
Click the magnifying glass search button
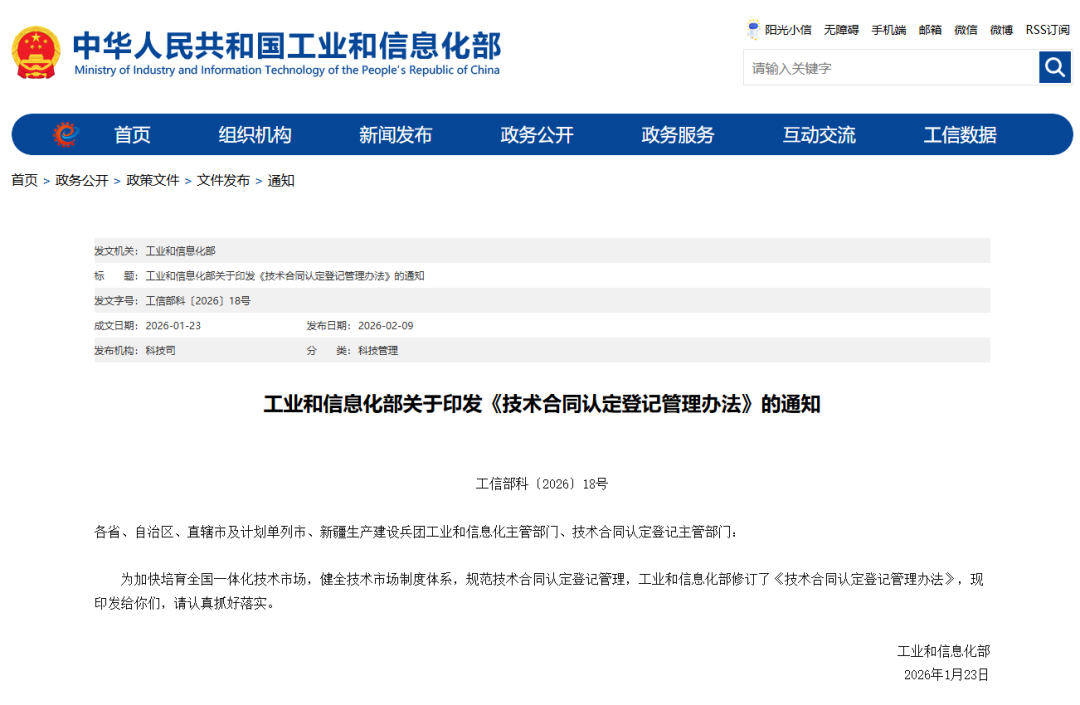[1054, 68]
